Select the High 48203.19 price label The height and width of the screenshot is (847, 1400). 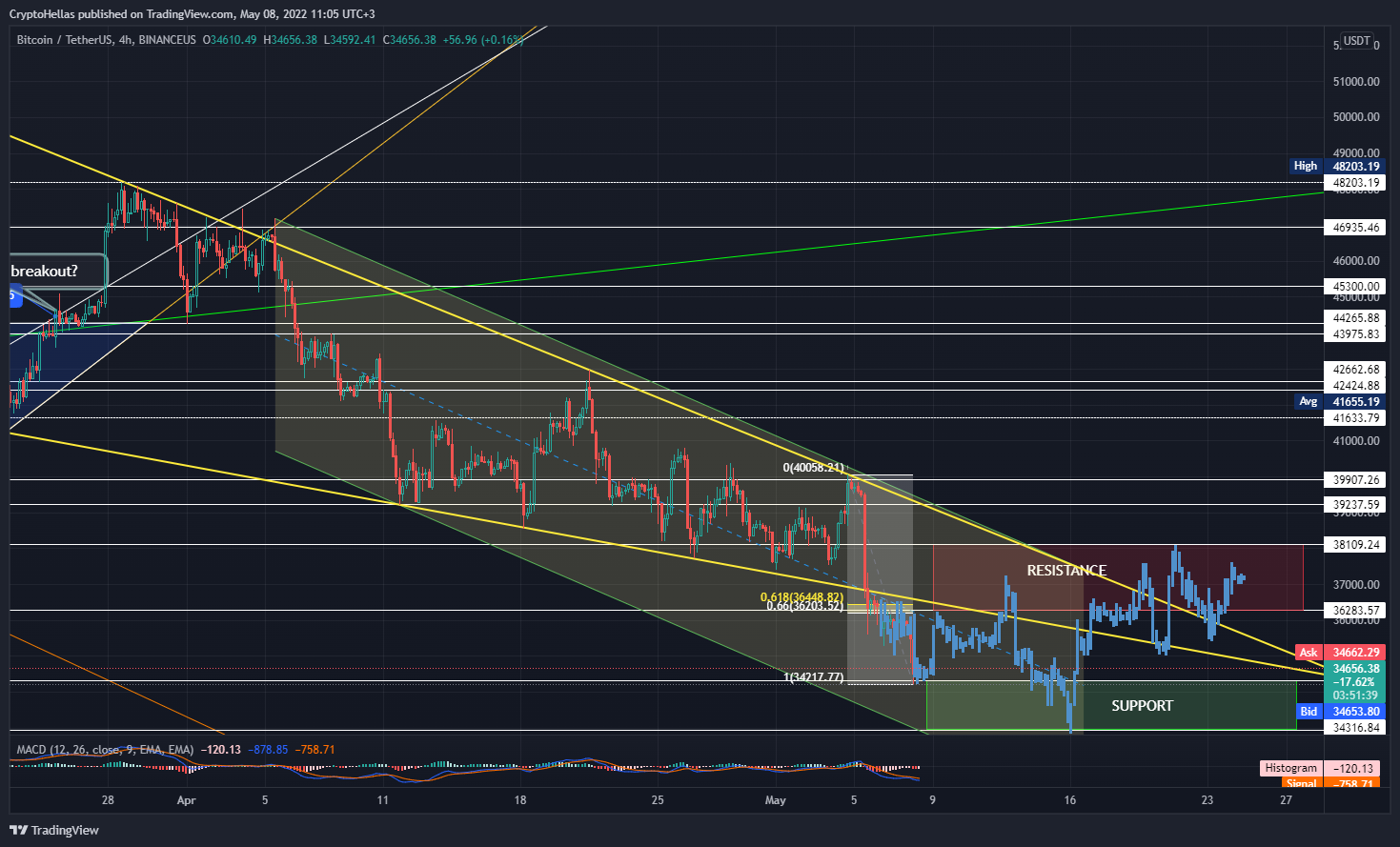click(1337, 166)
